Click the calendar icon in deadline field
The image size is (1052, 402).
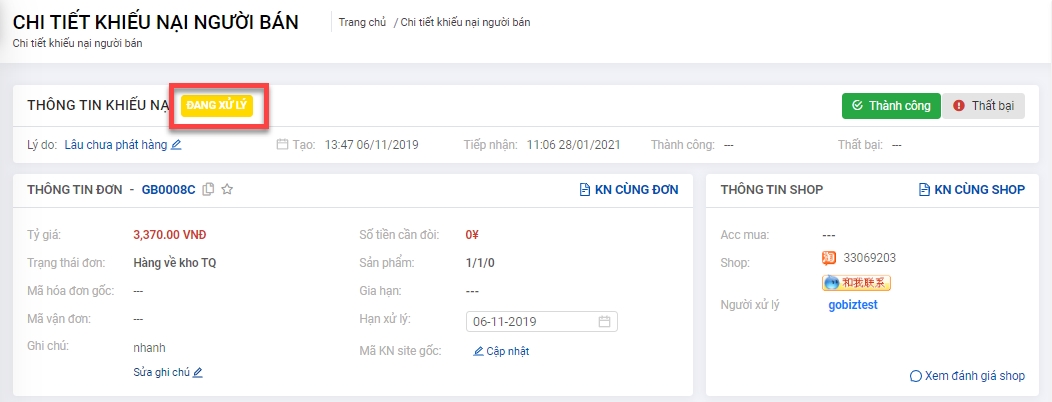604,322
